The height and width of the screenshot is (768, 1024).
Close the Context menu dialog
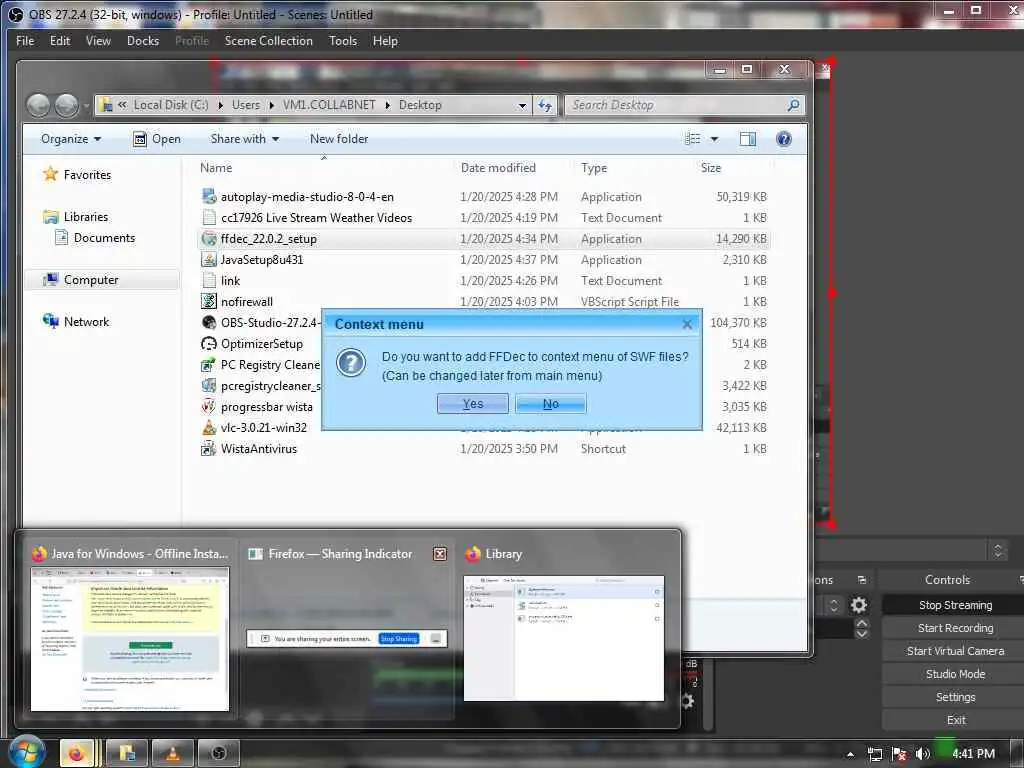[x=687, y=324]
